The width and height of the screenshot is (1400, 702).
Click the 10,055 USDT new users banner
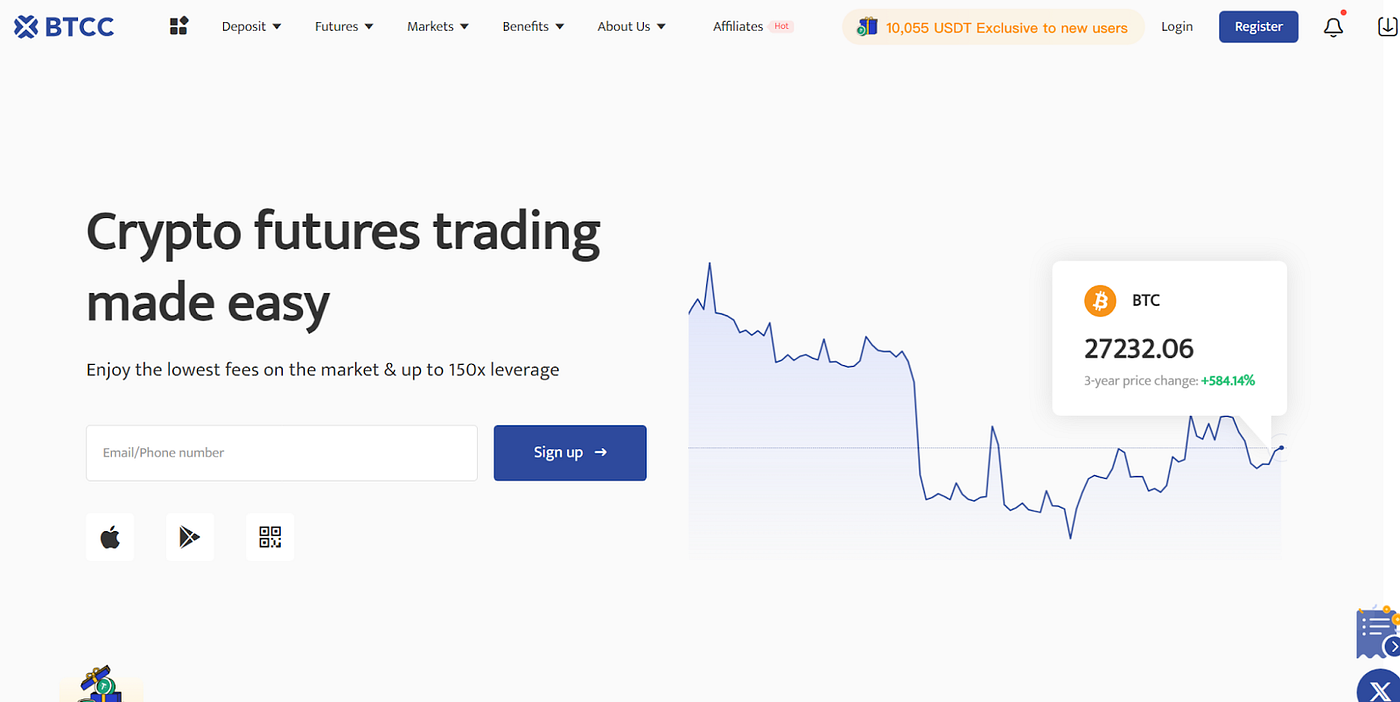pos(992,27)
